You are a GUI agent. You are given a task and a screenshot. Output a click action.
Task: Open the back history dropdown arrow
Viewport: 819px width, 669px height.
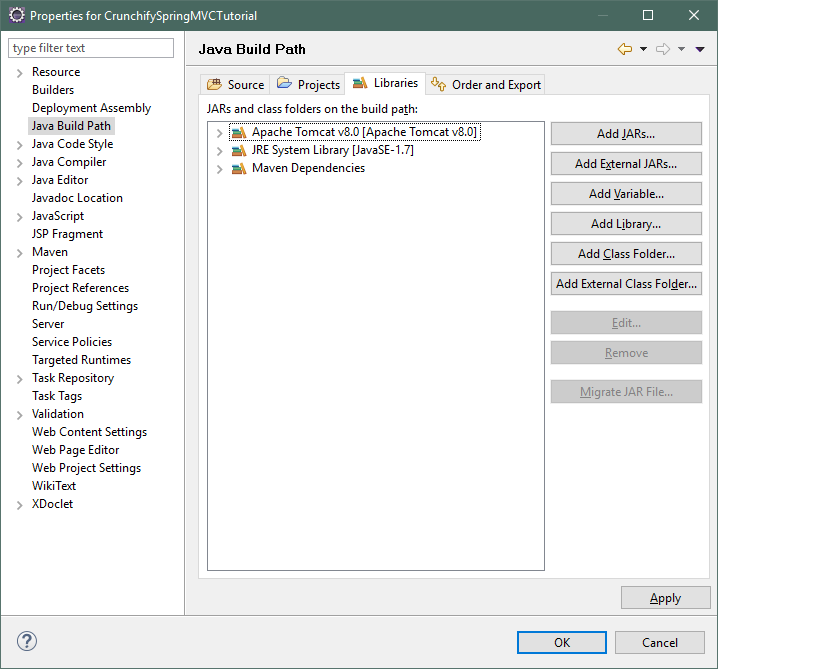tap(644, 49)
